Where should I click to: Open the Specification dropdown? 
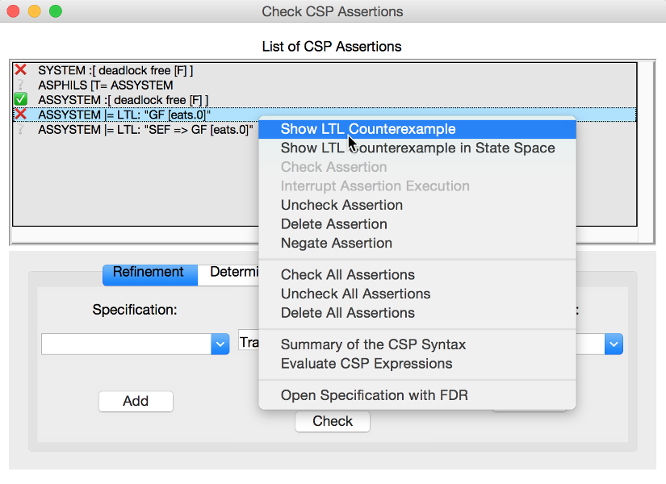click(x=221, y=344)
